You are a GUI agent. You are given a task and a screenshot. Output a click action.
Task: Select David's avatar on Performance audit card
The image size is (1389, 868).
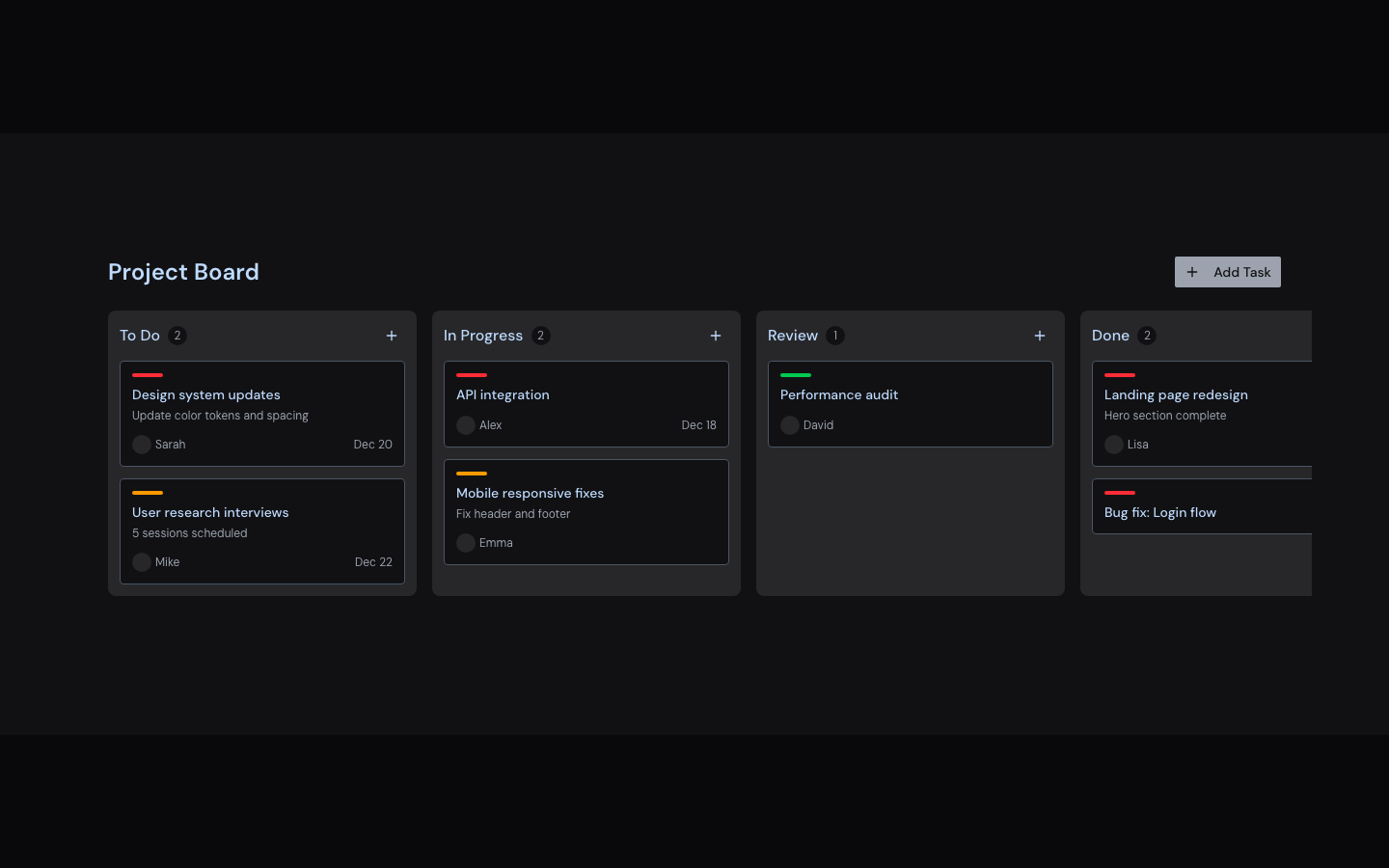790,424
